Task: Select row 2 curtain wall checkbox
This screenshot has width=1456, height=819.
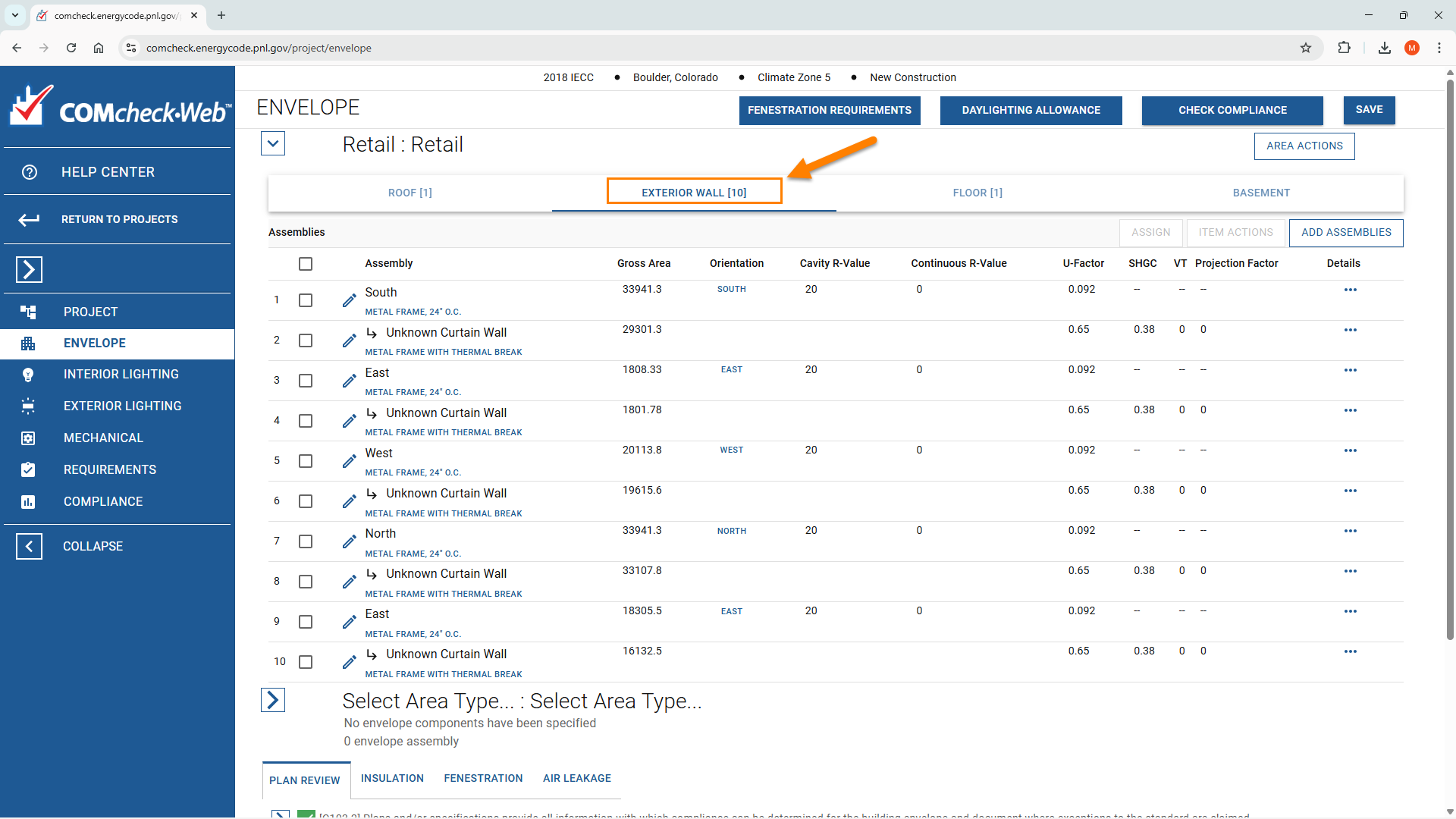Action: pos(306,340)
